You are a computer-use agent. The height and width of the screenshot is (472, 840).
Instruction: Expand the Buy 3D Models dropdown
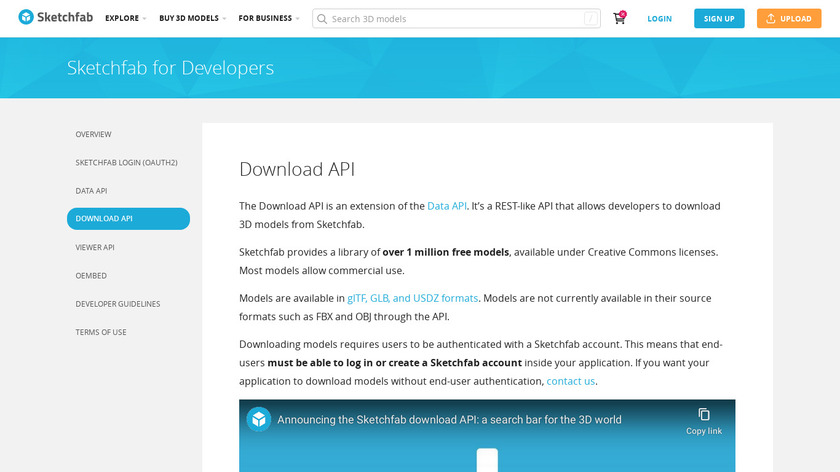[x=192, y=18]
